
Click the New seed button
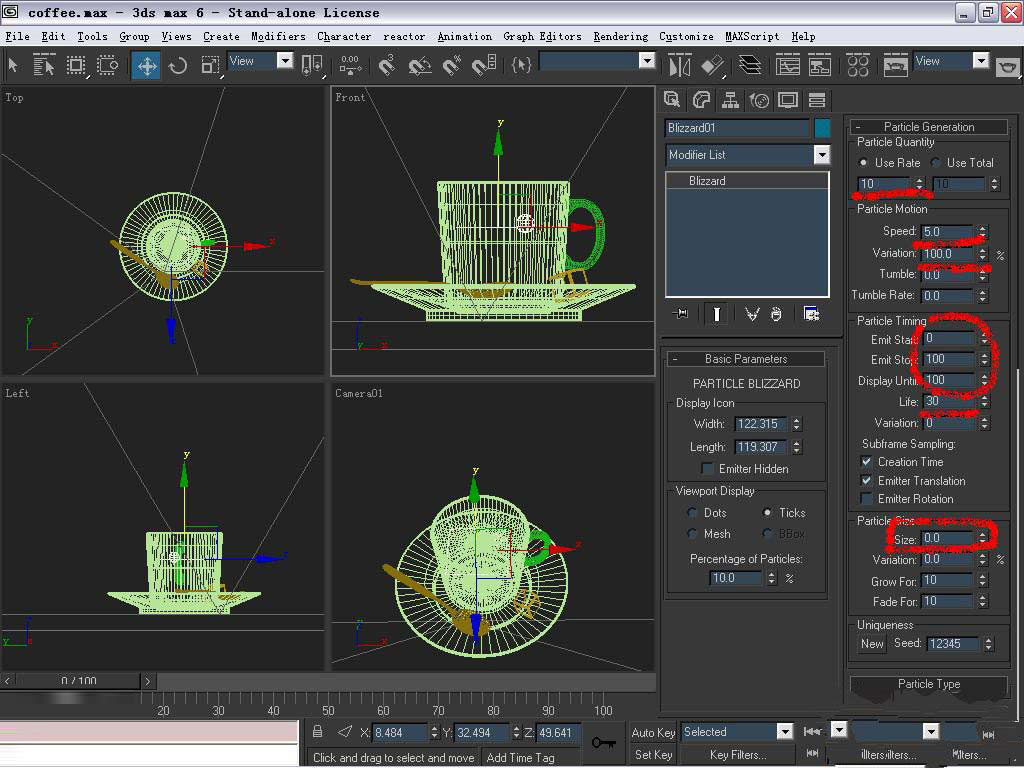(872, 644)
